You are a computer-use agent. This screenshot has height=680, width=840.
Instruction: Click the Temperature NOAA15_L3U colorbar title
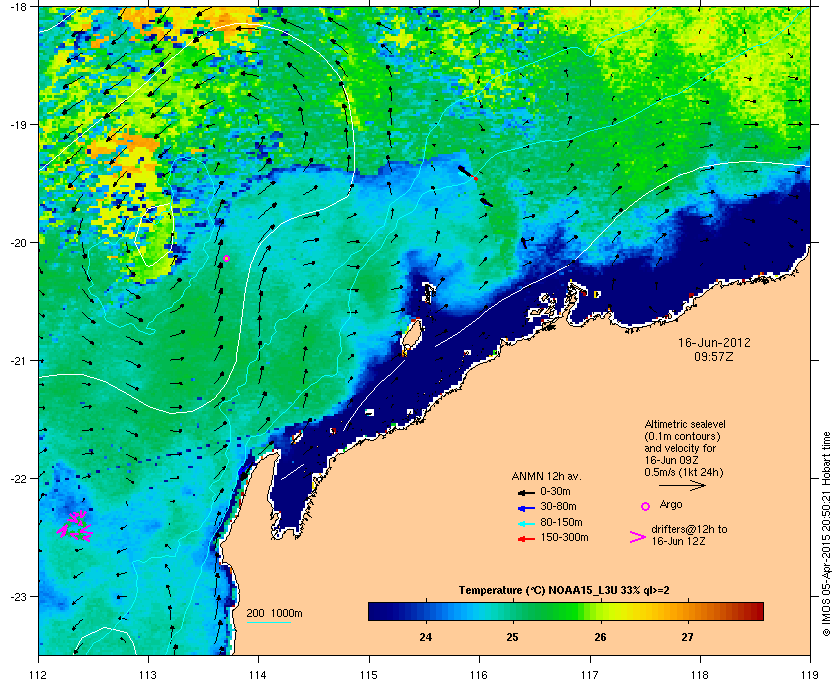[564, 591]
